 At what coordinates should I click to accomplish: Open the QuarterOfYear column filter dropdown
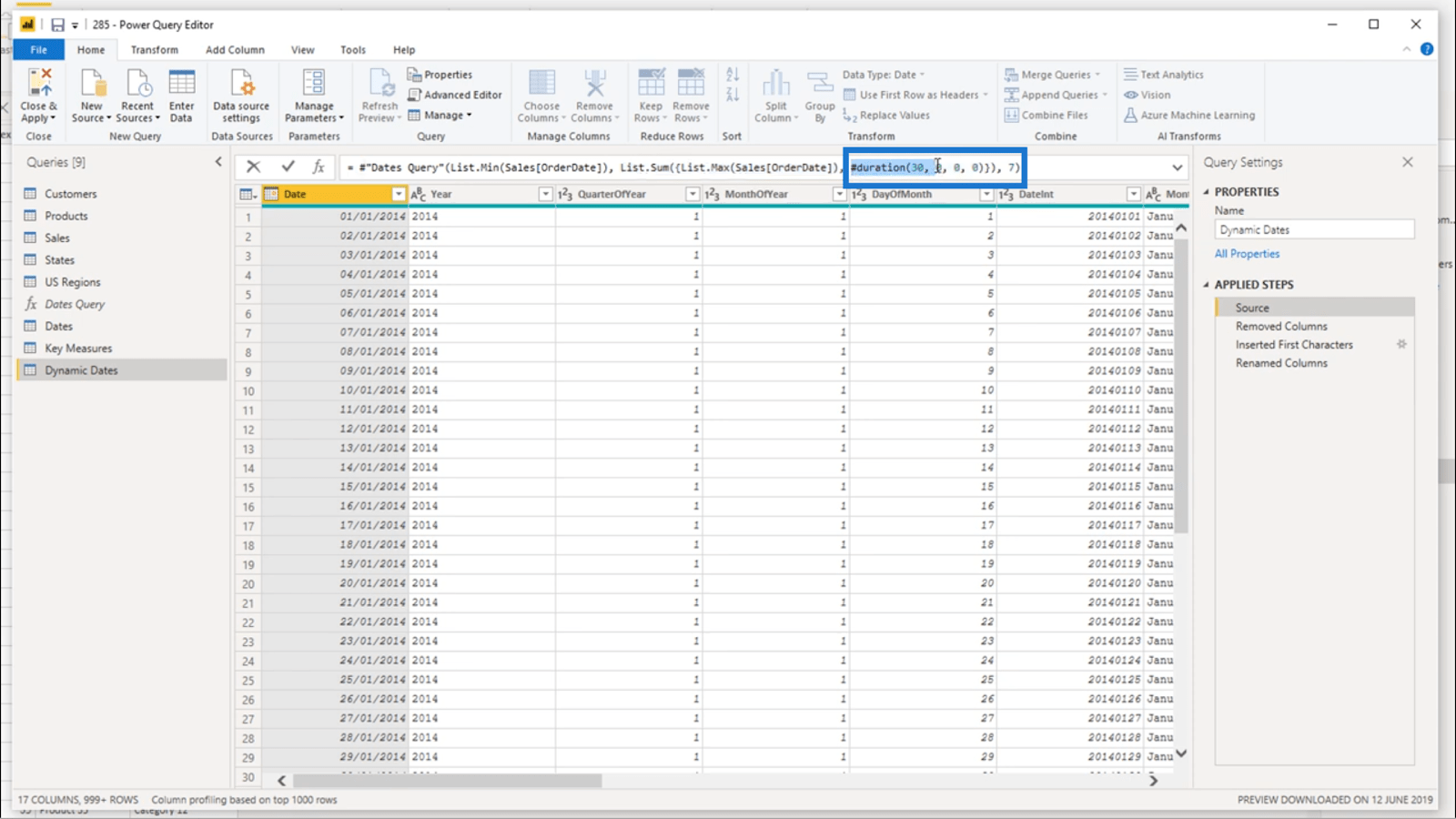(x=693, y=194)
